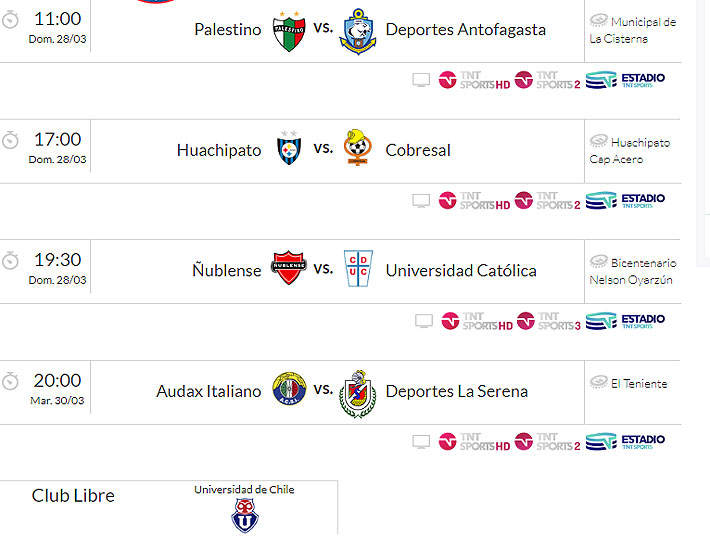The height and width of the screenshot is (536, 710).
Task: Click the Deportes La Serena team crest
Action: [x=358, y=392]
